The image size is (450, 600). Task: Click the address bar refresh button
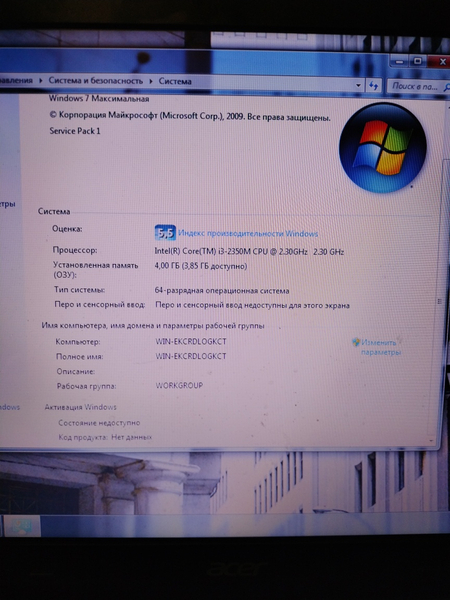point(373,86)
